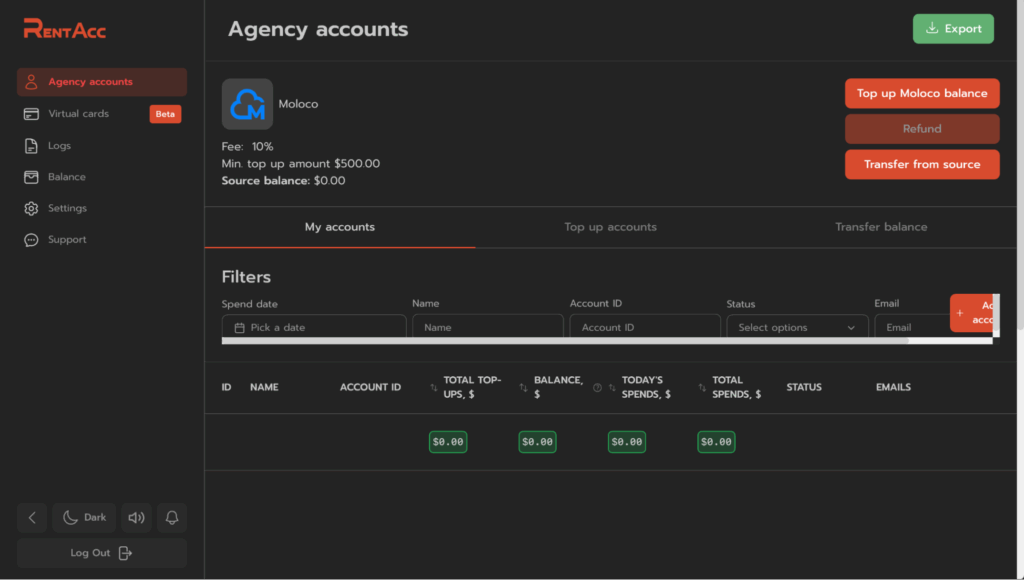The width and height of the screenshot is (1024, 580).
Task: Click the Fee: 10% text
Action: pyautogui.click(x=248, y=147)
